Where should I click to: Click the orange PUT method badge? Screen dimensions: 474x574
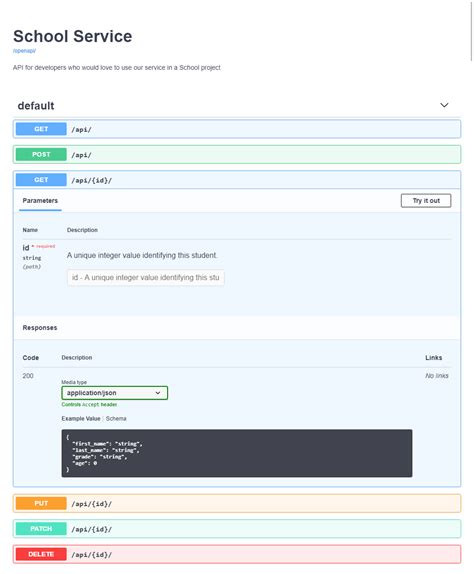pyautogui.click(x=41, y=503)
